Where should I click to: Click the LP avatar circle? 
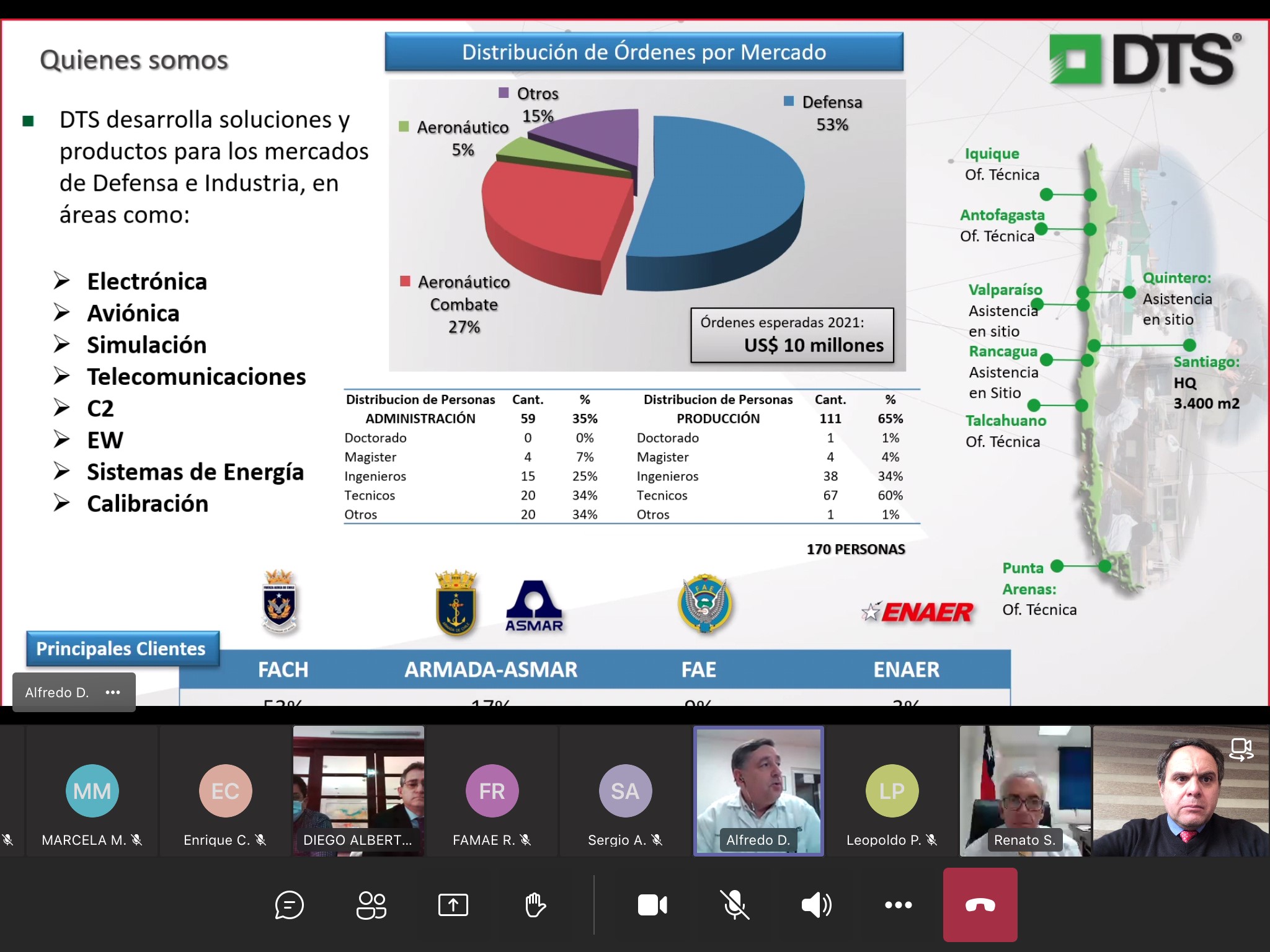[x=892, y=791]
